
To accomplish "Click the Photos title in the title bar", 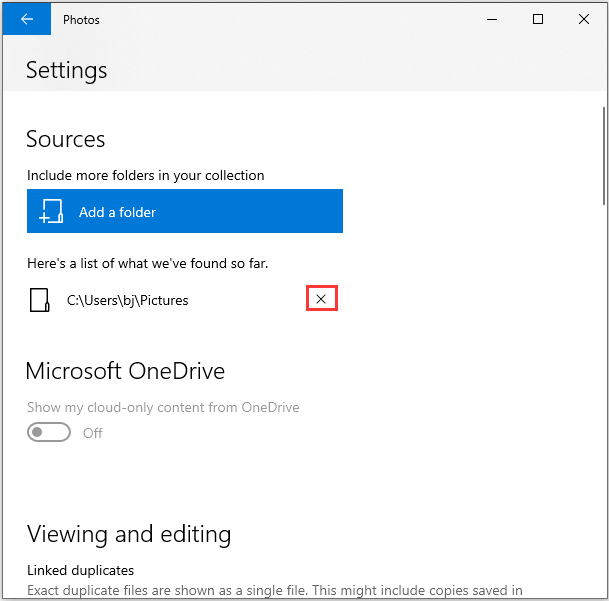I will coord(81,19).
